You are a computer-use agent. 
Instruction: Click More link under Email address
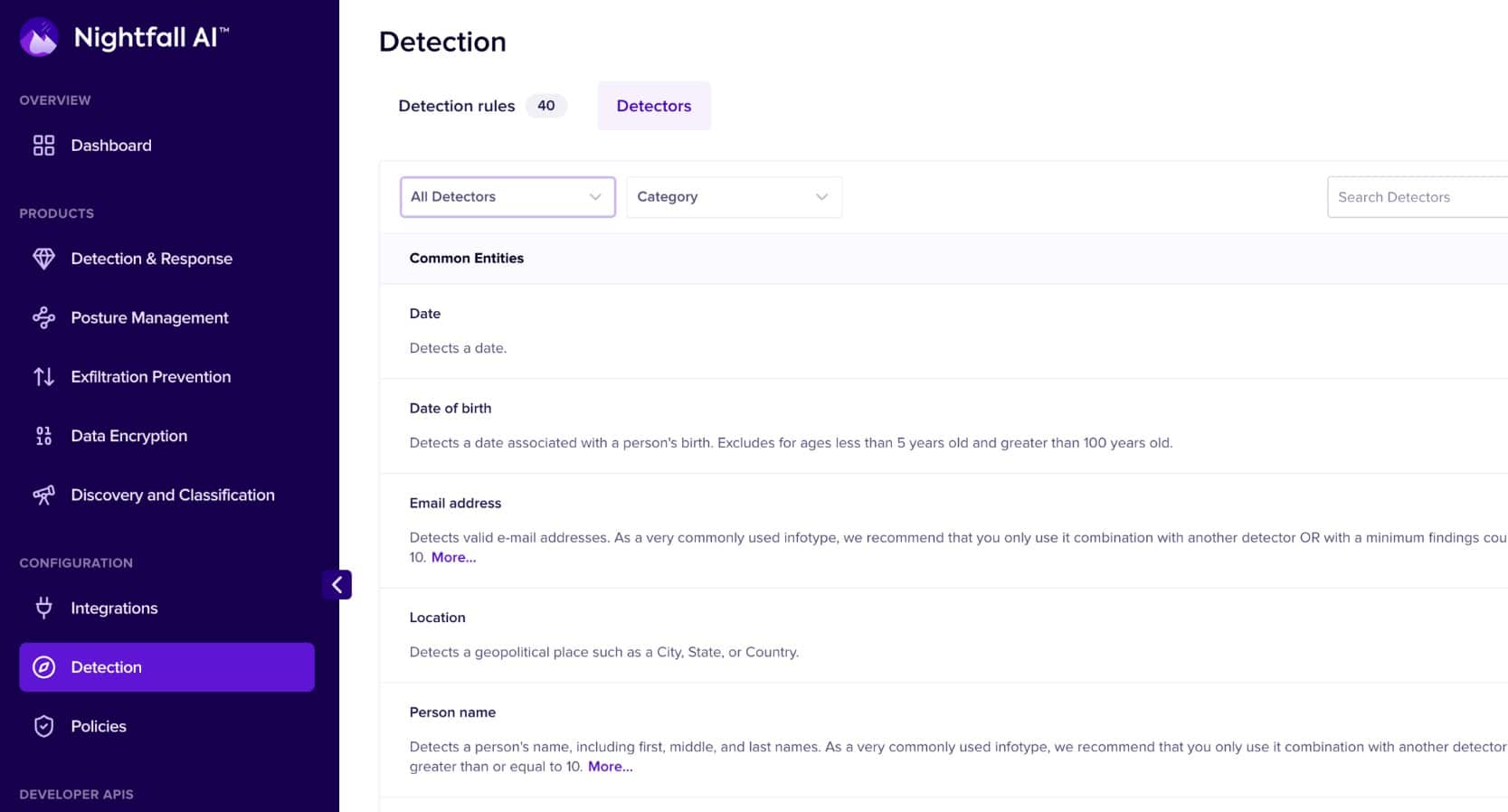[x=453, y=558]
